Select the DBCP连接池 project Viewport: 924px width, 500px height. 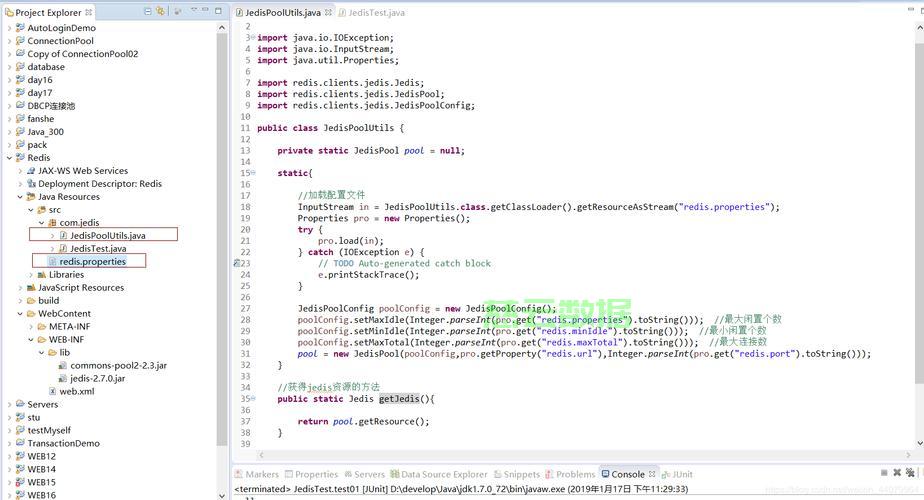tap(51, 106)
